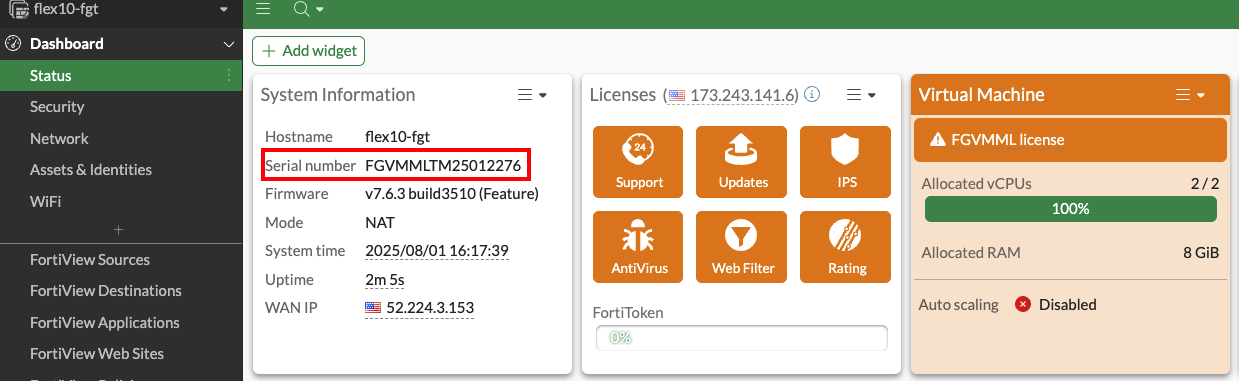1239x381 pixels.
Task: Click the Web Filter funnel icon
Action: pos(742,247)
